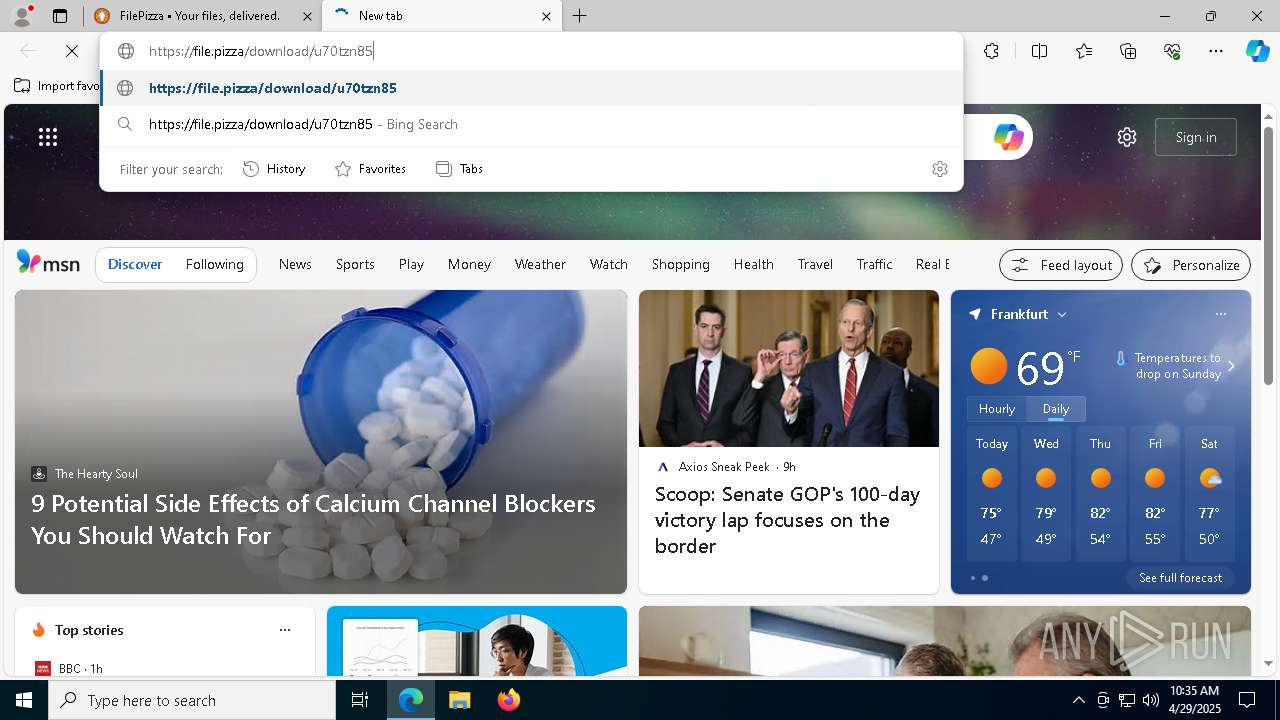Open File Explorer from taskbar

coord(459,700)
